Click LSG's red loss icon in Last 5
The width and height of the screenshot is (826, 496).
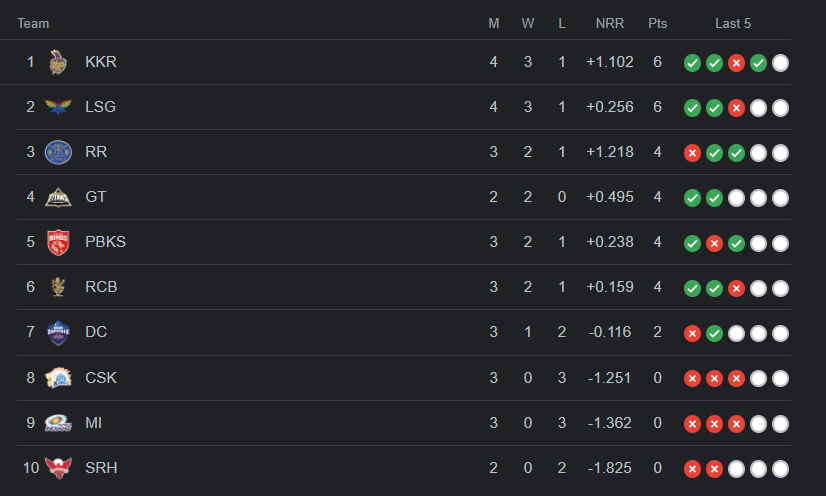point(736,108)
